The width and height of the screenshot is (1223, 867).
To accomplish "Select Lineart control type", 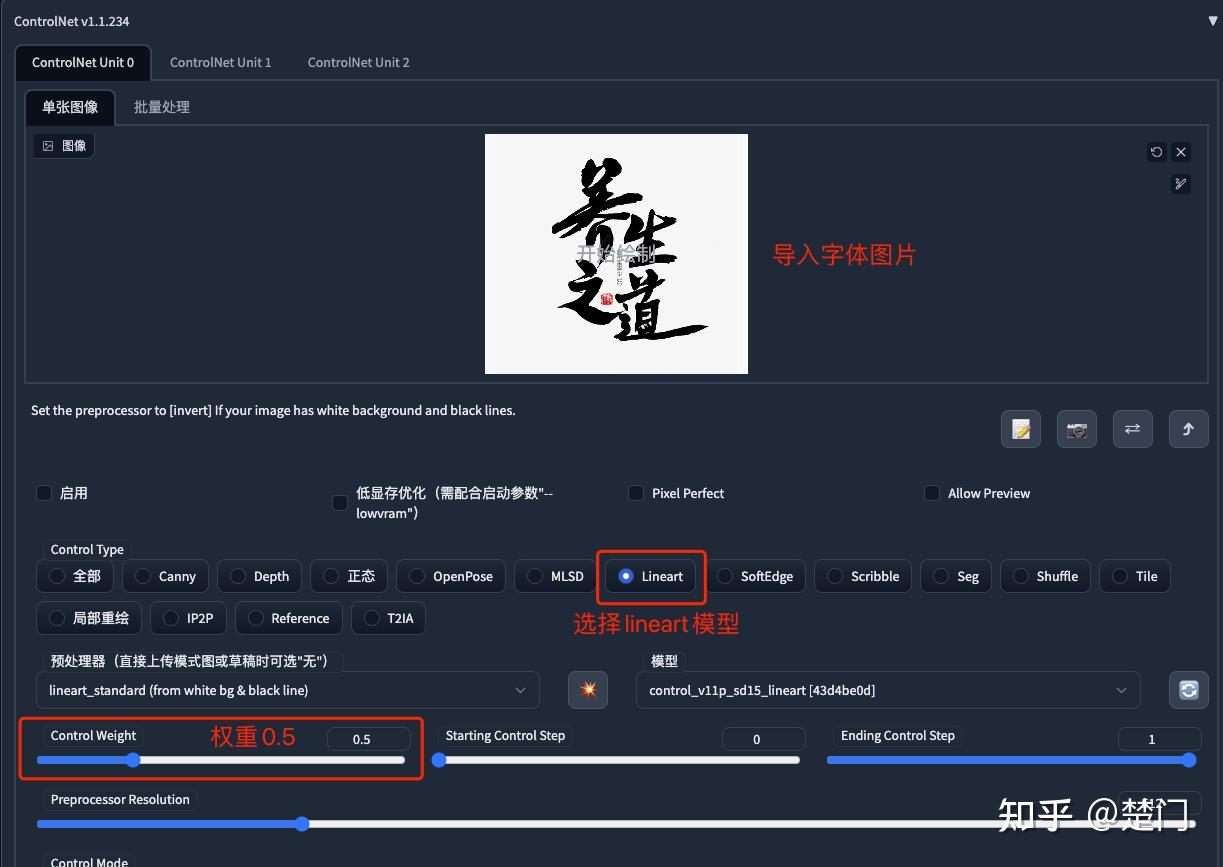I will coord(651,576).
